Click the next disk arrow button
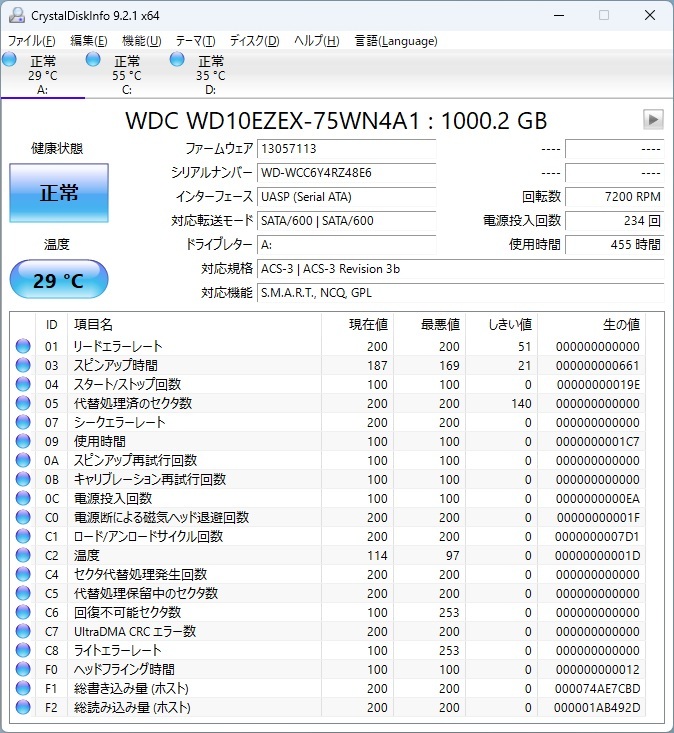This screenshot has width=674, height=733. [x=653, y=120]
